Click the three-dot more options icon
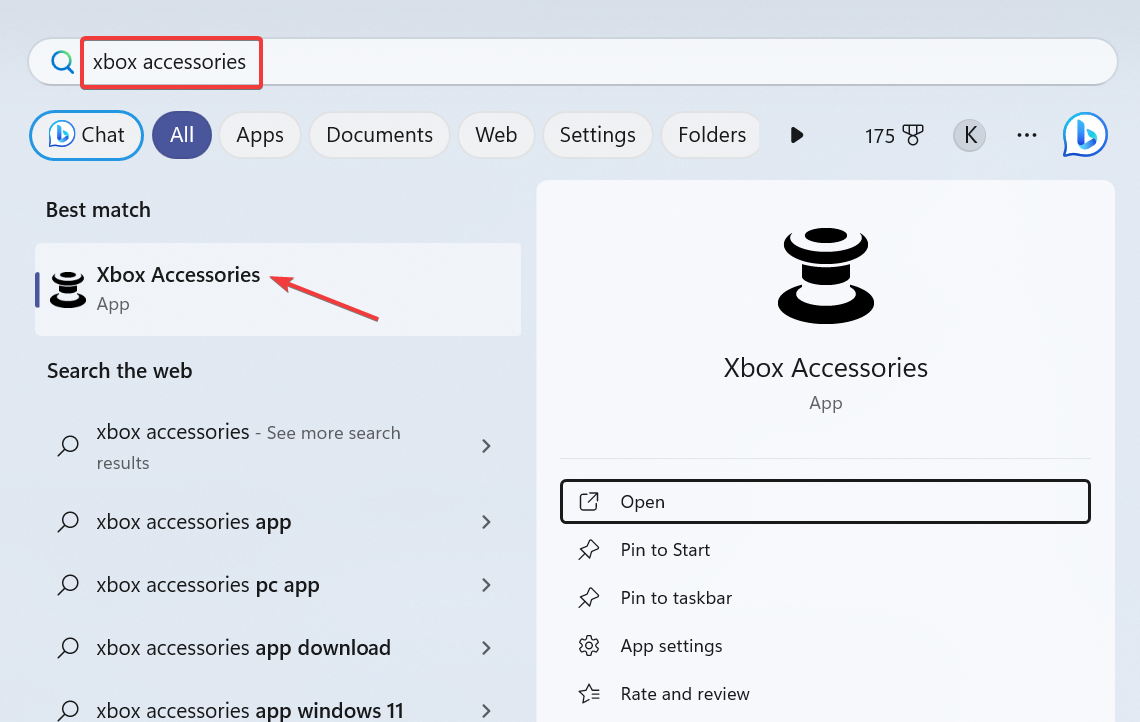 [1026, 135]
